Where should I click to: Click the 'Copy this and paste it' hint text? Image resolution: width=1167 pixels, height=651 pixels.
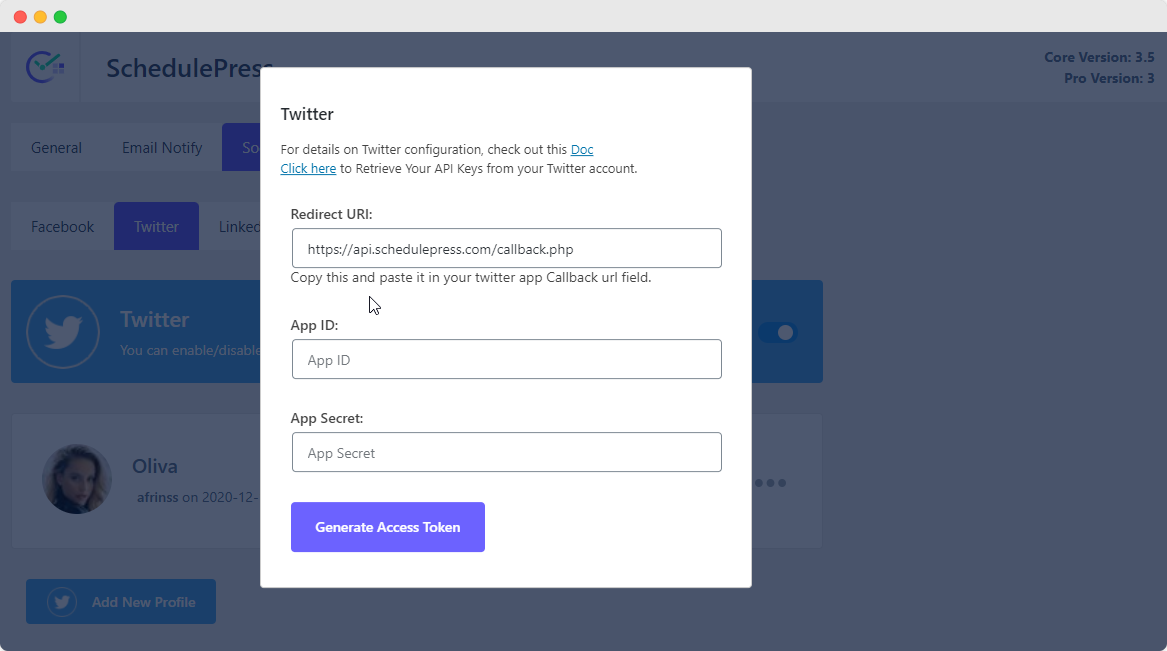[x=470, y=278]
